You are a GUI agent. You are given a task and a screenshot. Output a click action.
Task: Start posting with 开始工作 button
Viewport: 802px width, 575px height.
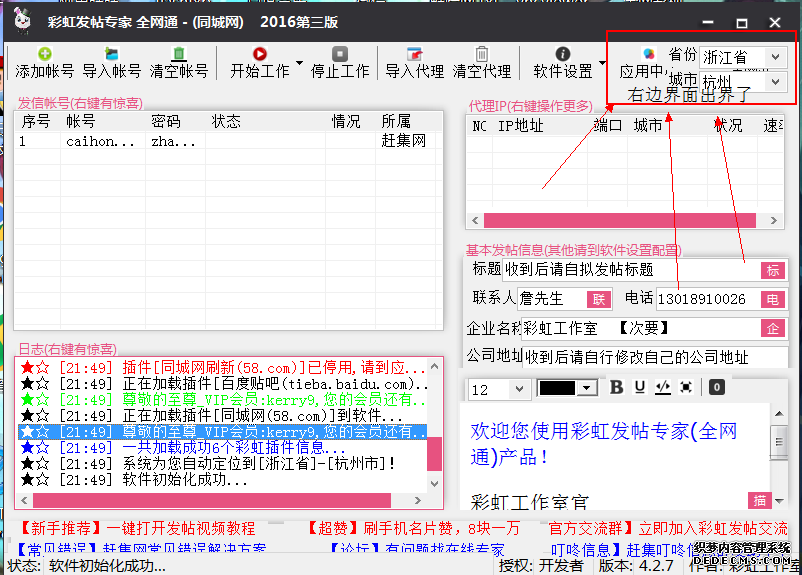coord(259,62)
